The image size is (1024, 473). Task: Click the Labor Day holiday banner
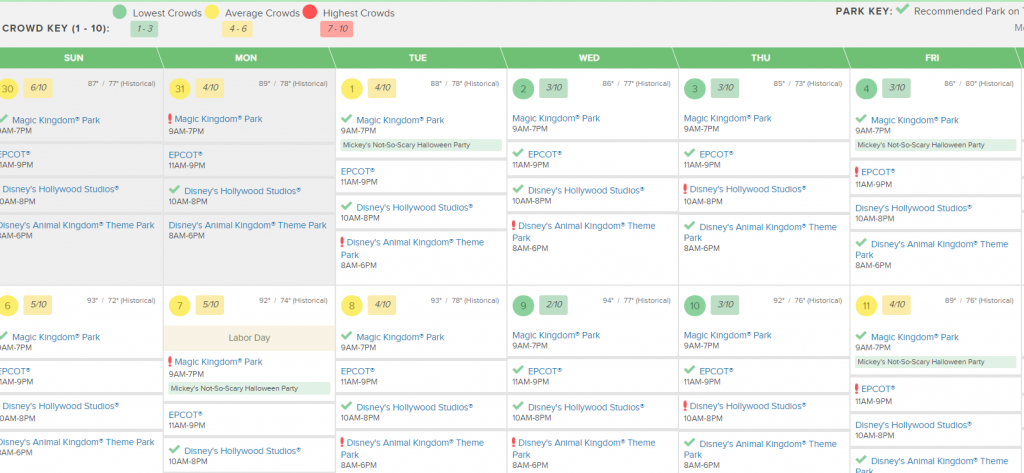click(x=249, y=338)
